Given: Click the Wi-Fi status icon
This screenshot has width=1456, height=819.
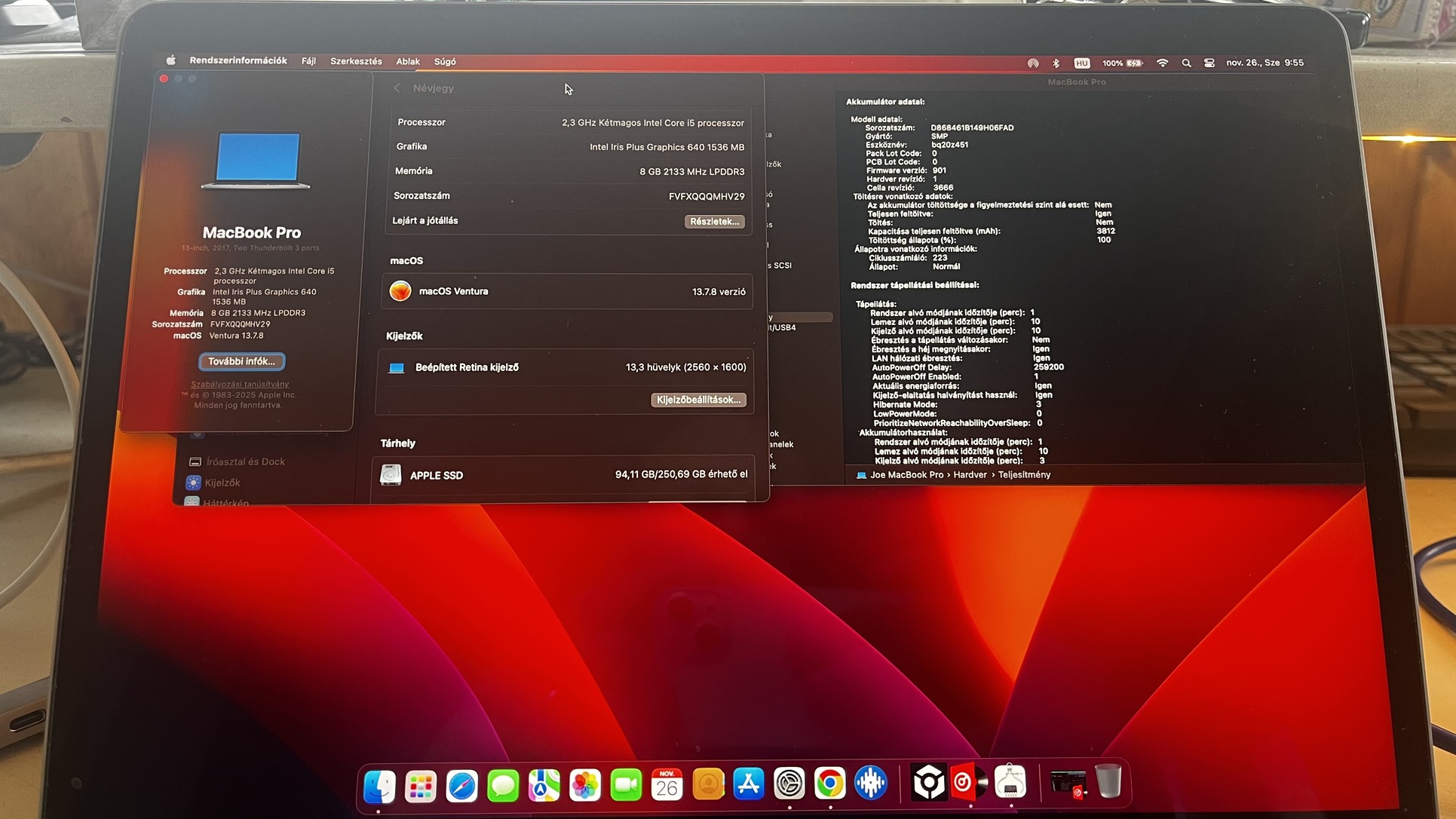Looking at the screenshot, I should [x=1162, y=63].
